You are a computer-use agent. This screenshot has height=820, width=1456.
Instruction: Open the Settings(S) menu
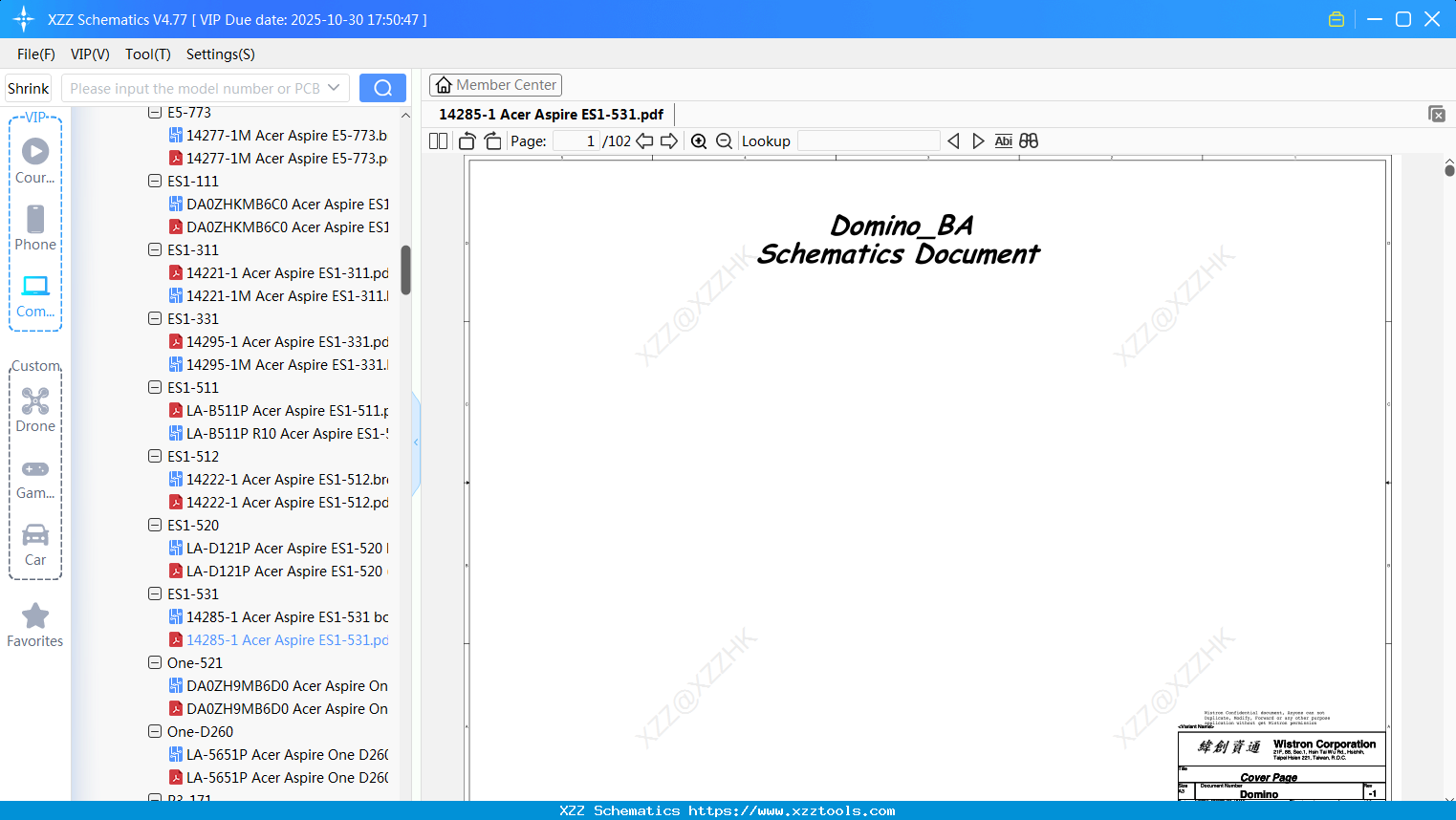pyautogui.click(x=221, y=54)
